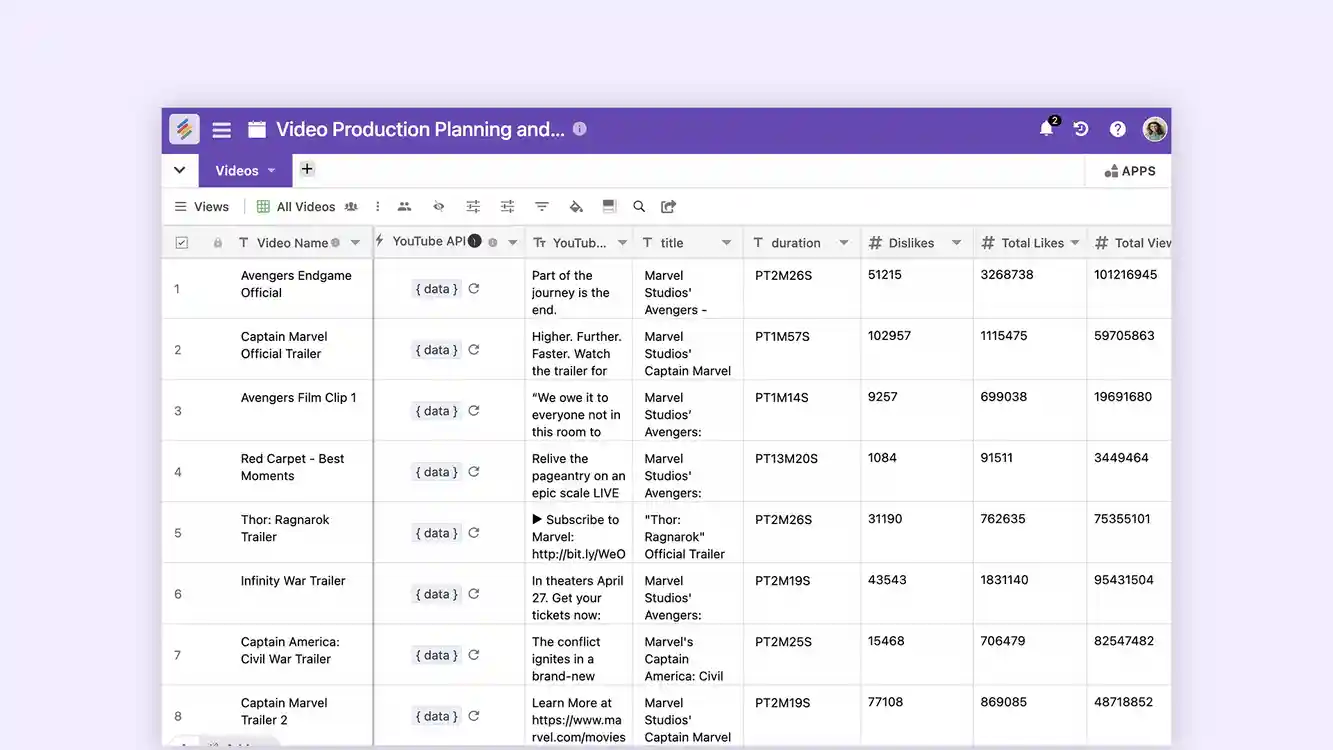This screenshot has height=750, width=1333.
Task: Click the lock icon in the column header
Action: point(218,242)
